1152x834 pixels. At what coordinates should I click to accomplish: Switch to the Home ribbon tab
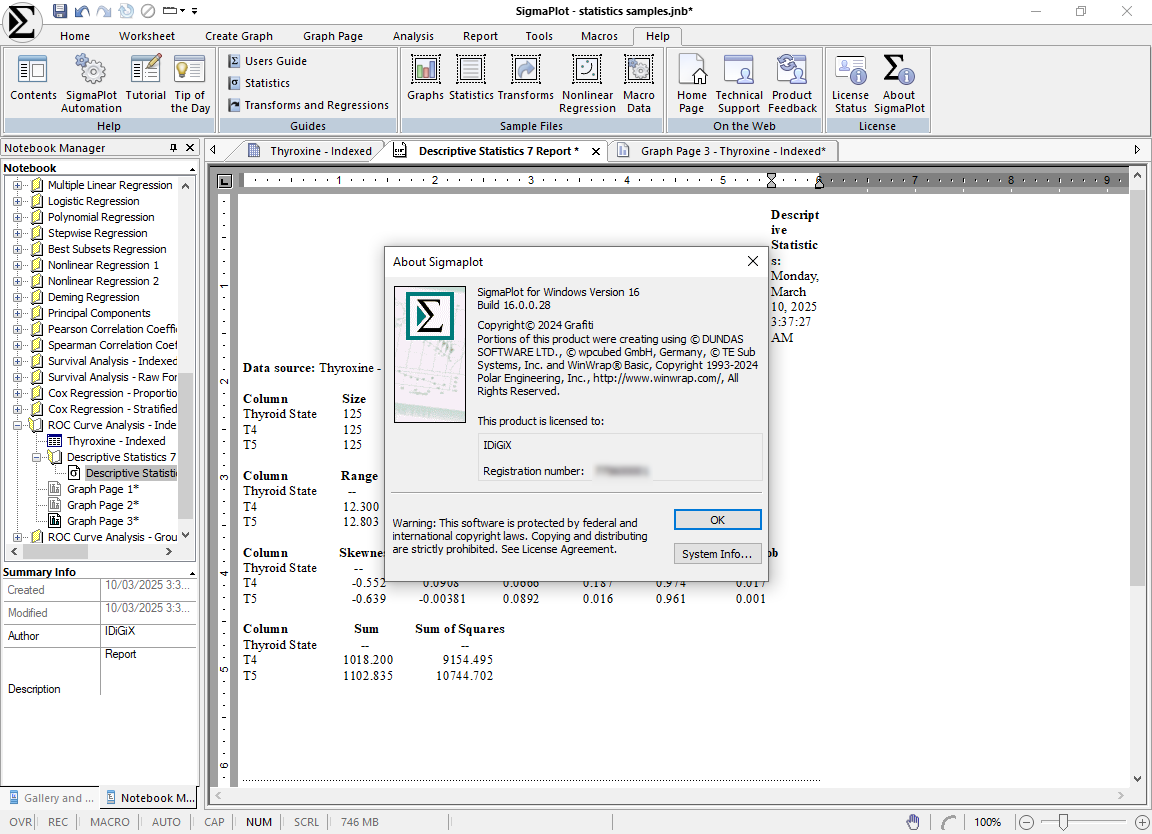tap(75, 36)
